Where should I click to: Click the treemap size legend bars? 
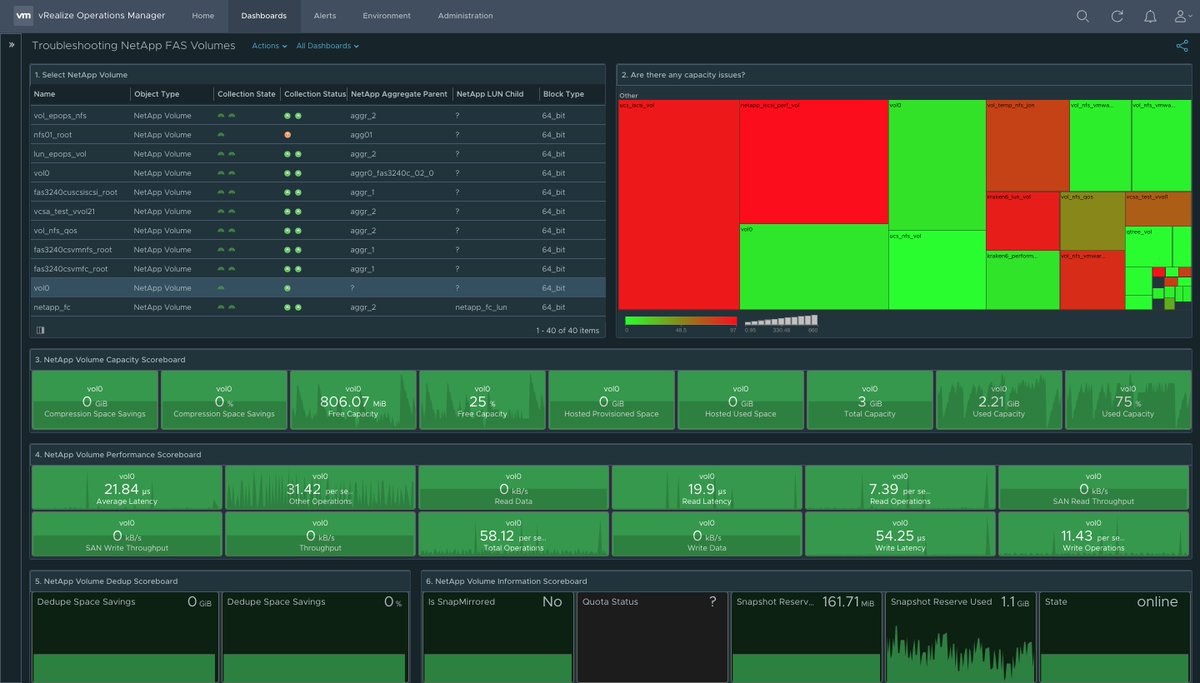(779, 320)
